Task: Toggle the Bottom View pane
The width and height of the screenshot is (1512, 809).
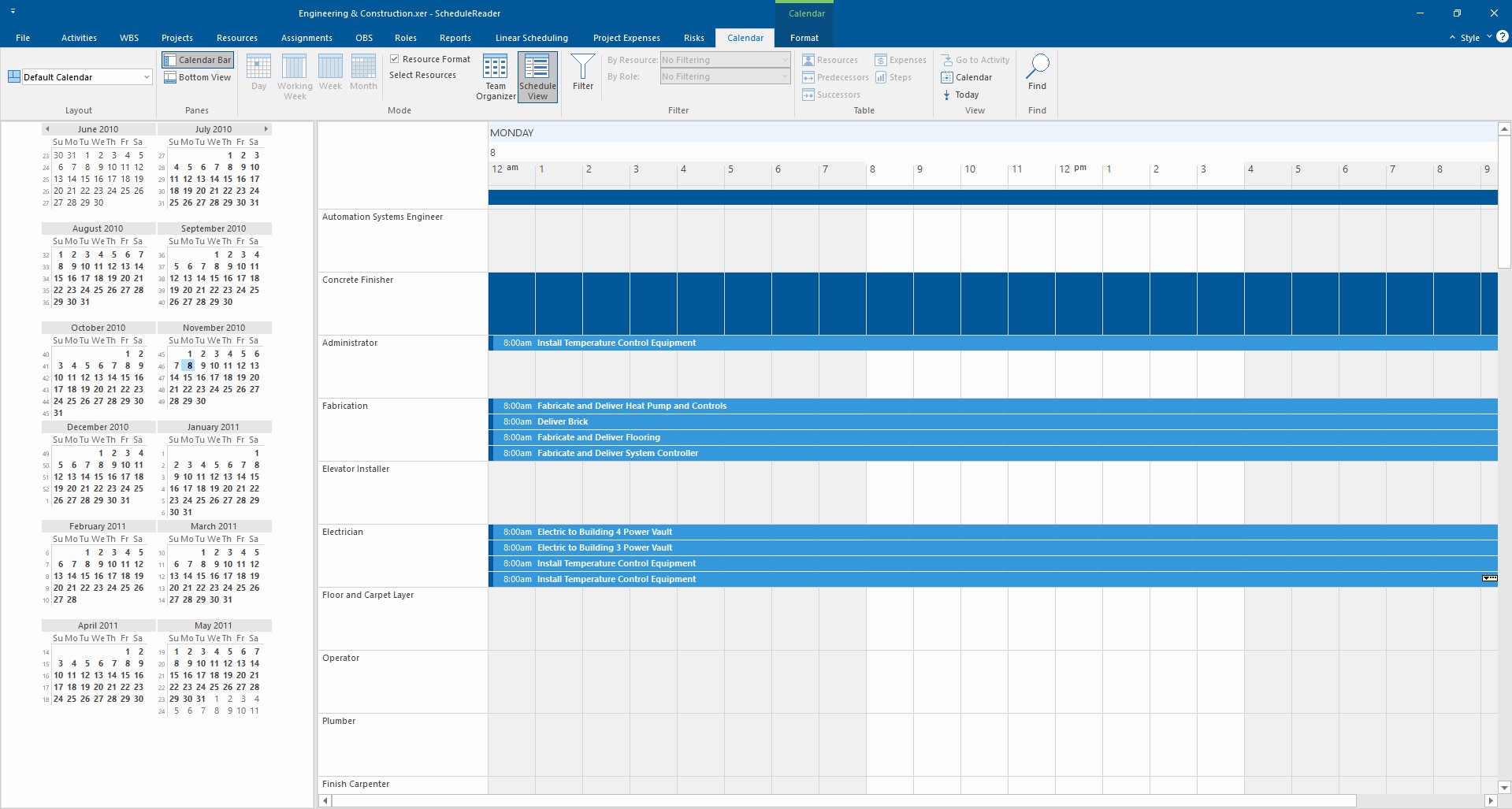Action: tap(197, 77)
